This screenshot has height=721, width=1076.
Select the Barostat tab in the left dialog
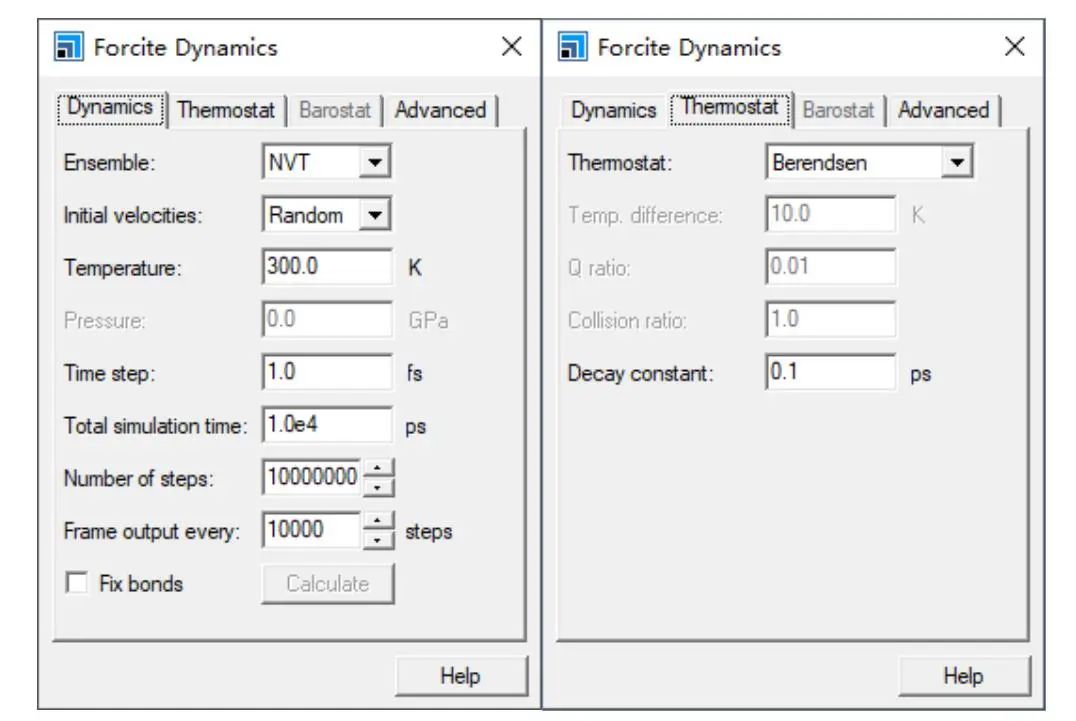click(x=334, y=110)
